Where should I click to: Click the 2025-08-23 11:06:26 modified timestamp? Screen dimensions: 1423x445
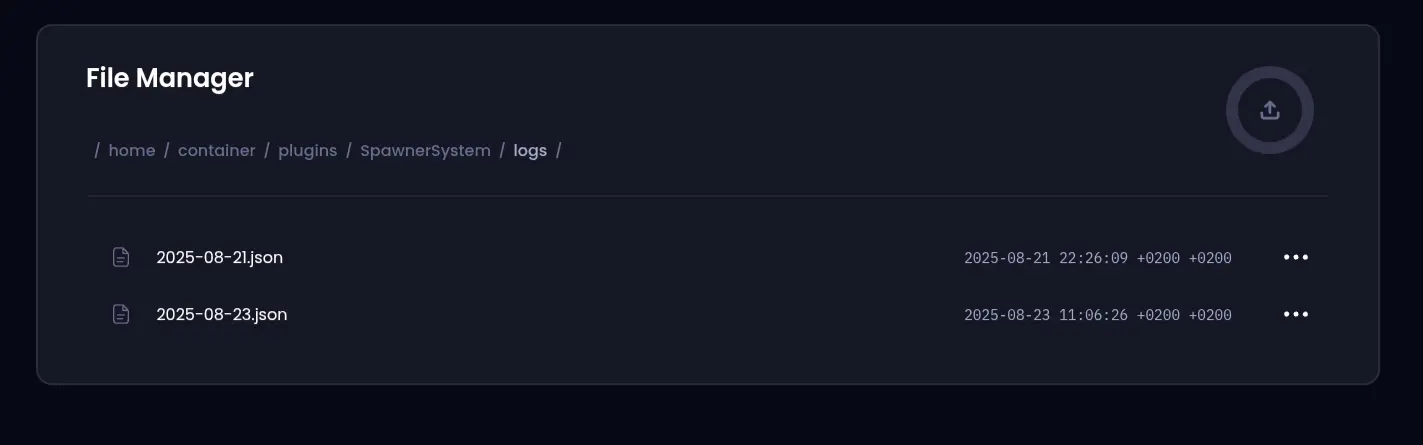pyautogui.click(x=1097, y=315)
